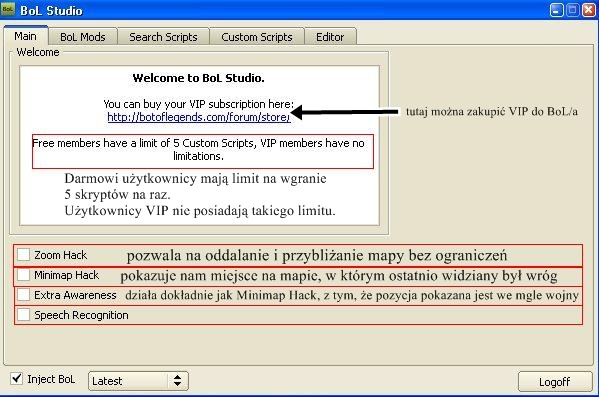Switch to the Main tab

click(x=26, y=36)
